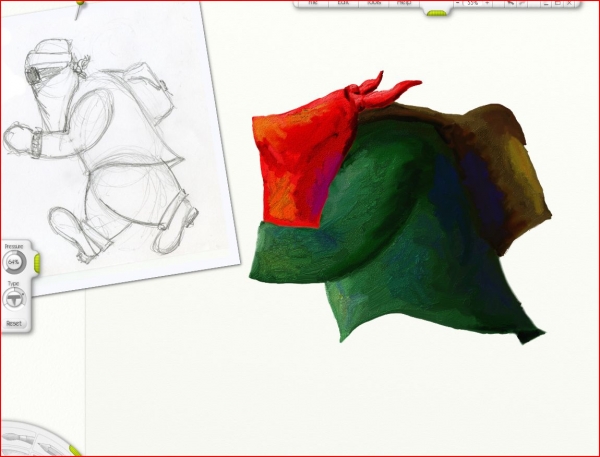Toggle the tool picker green tab
The image size is (600, 457).
[75, 450]
